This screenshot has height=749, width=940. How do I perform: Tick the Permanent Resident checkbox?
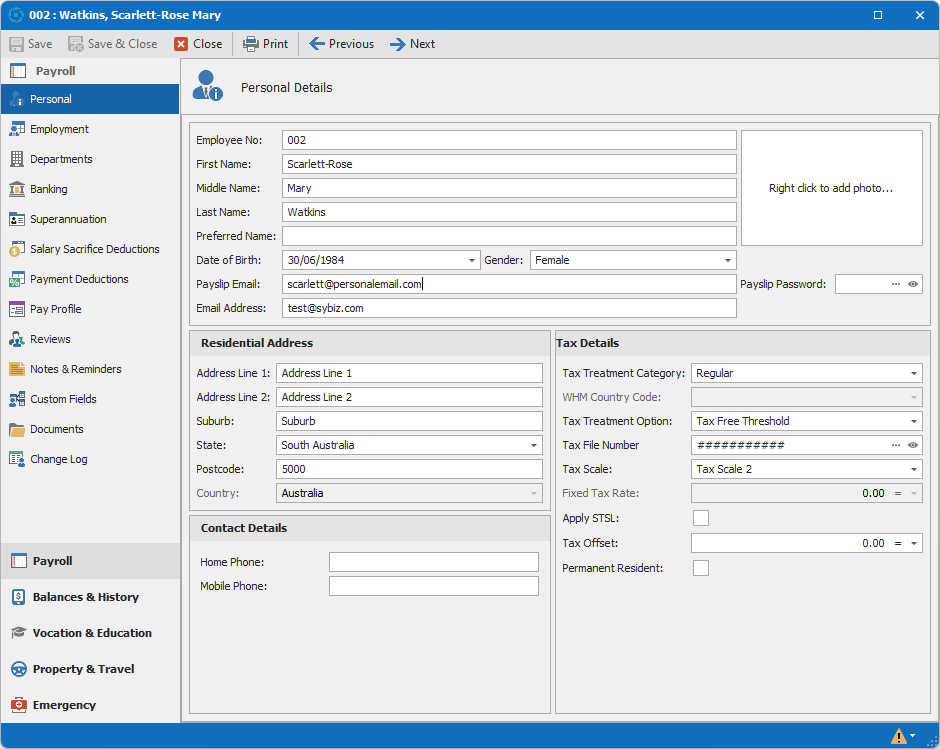tap(701, 568)
